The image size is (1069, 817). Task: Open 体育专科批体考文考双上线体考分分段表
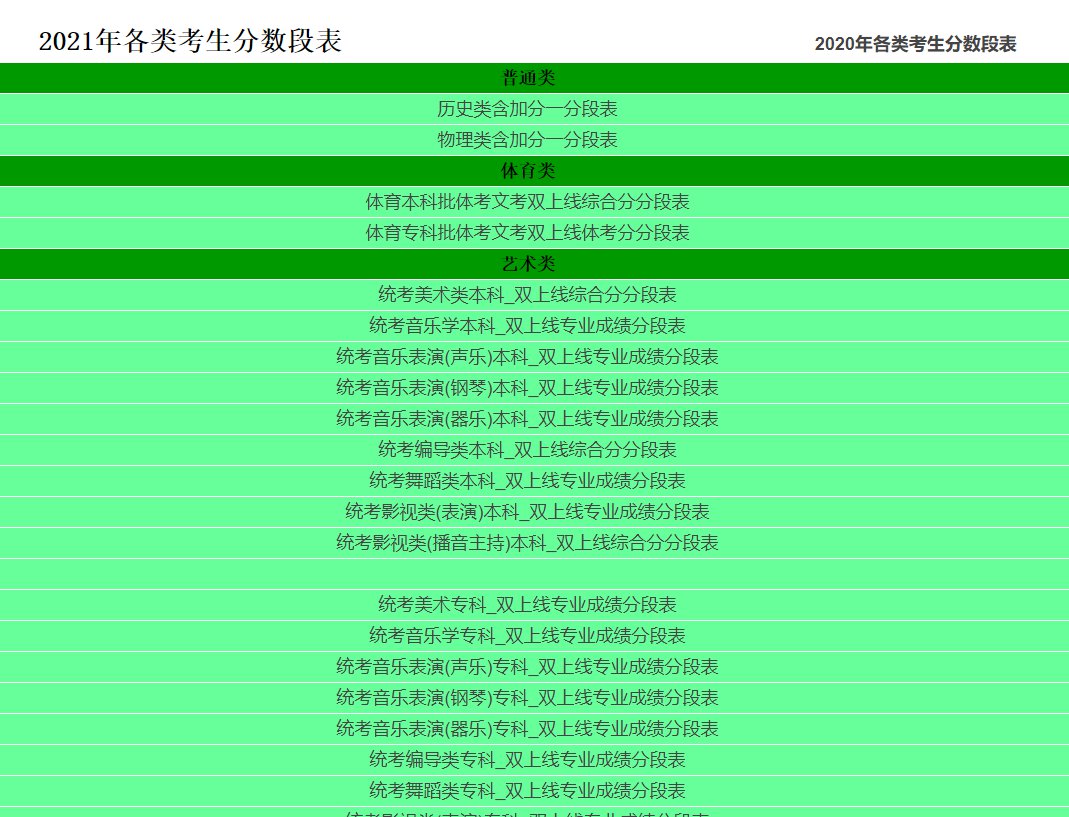(527, 233)
